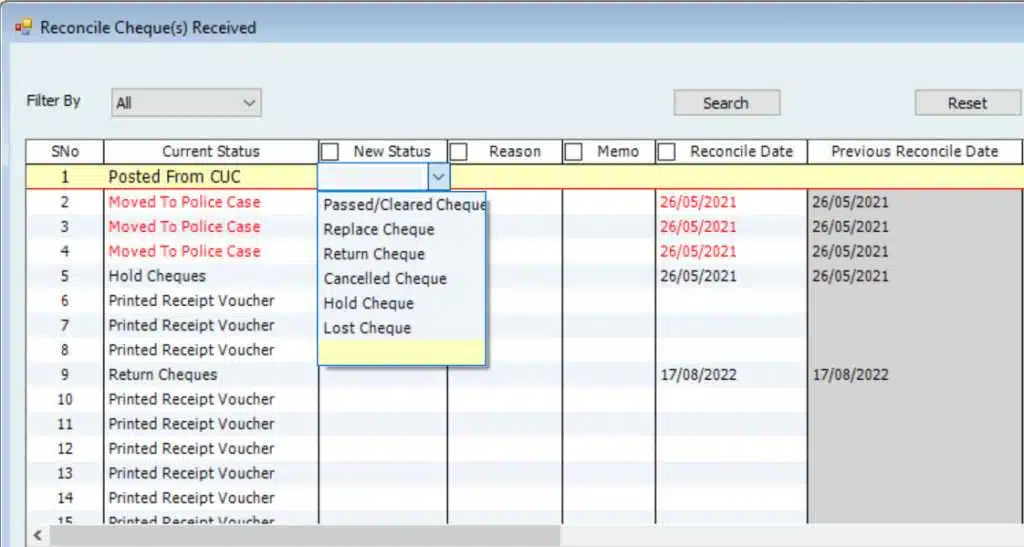
Task: Click Hold Cheques cell in row 5
Action: 157,276
